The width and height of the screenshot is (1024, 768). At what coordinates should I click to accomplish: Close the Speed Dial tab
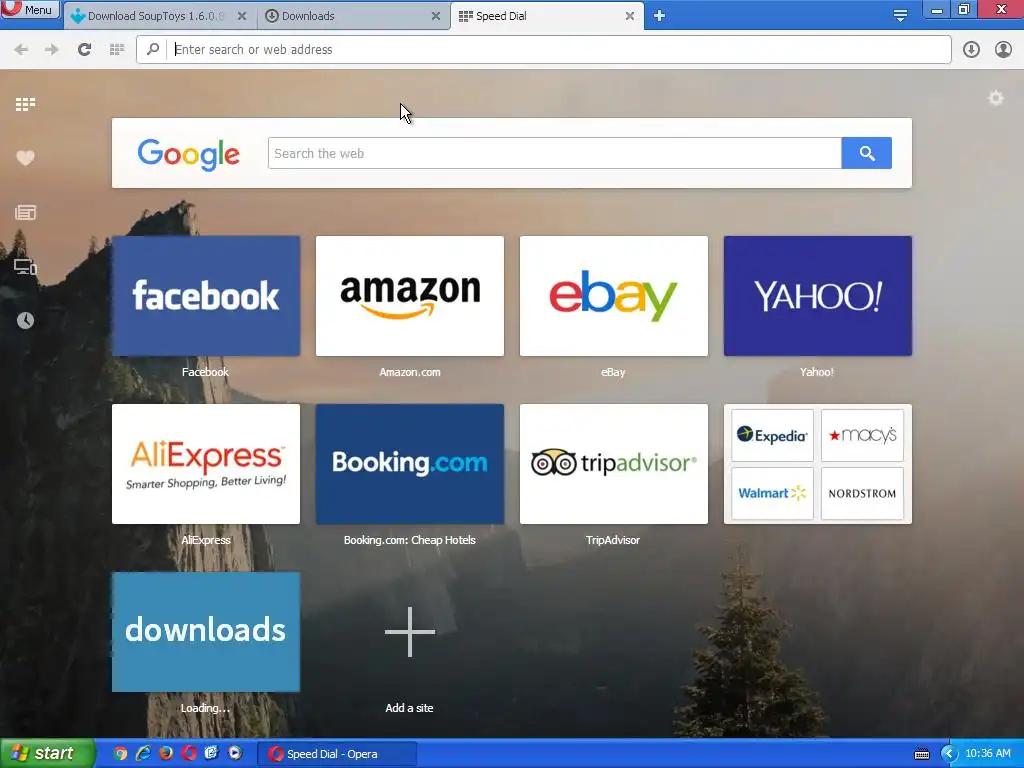pos(630,16)
